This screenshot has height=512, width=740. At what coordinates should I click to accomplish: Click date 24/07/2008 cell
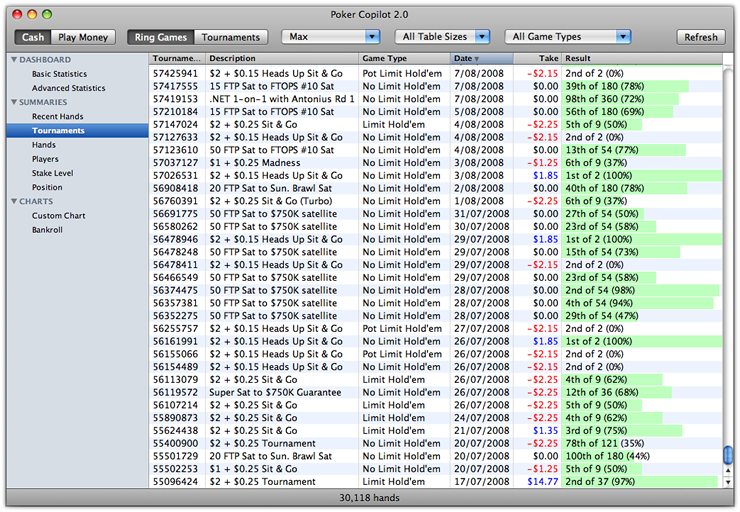coord(481,418)
